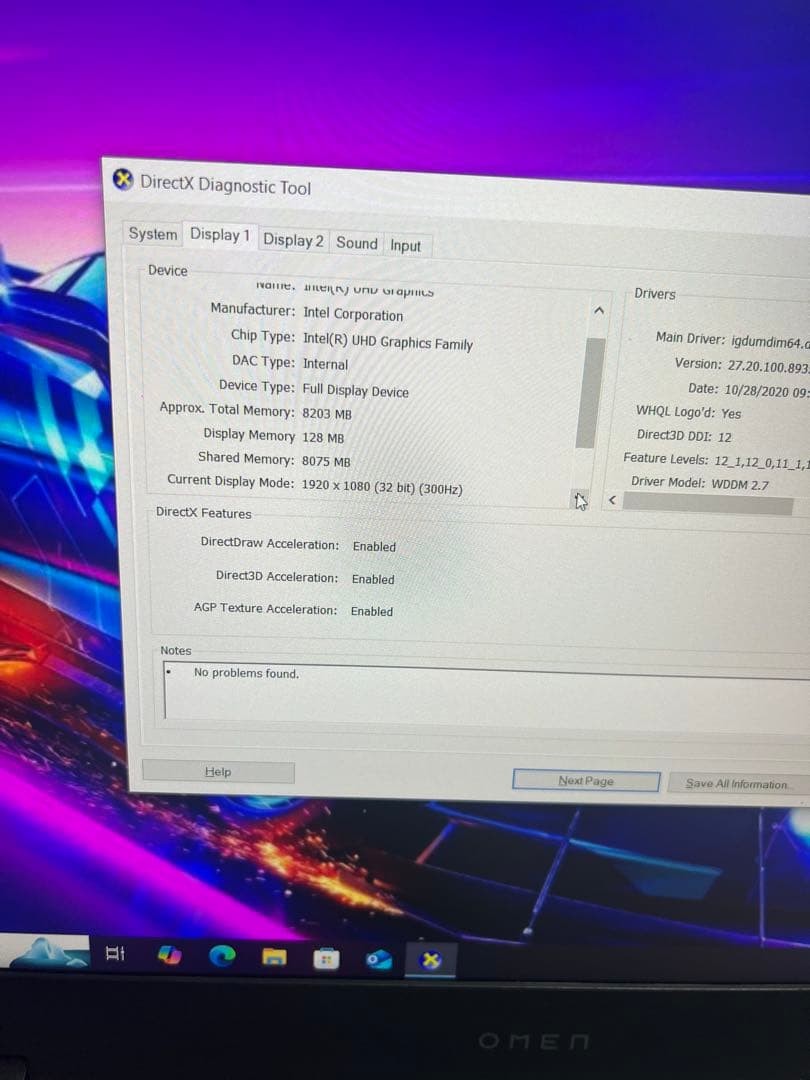Open Task View on the taskbar
Viewport: 810px width, 1080px height.
coord(115,953)
